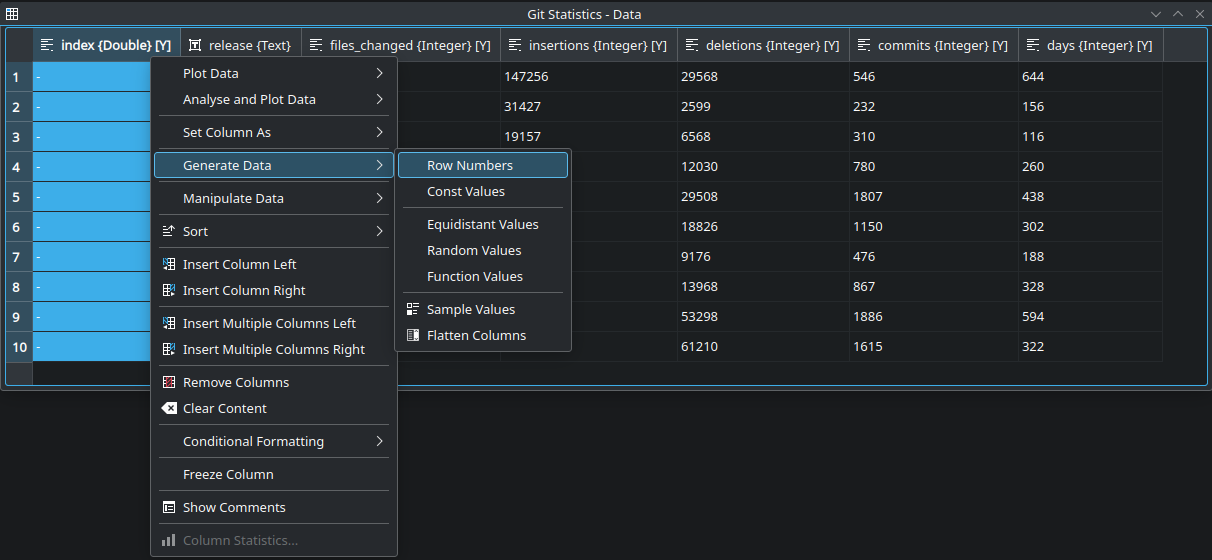Click the Flatten Columns icon
The width and height of the screenshot is (1212, 560).
pyautogui.click(x=413, y=336)
